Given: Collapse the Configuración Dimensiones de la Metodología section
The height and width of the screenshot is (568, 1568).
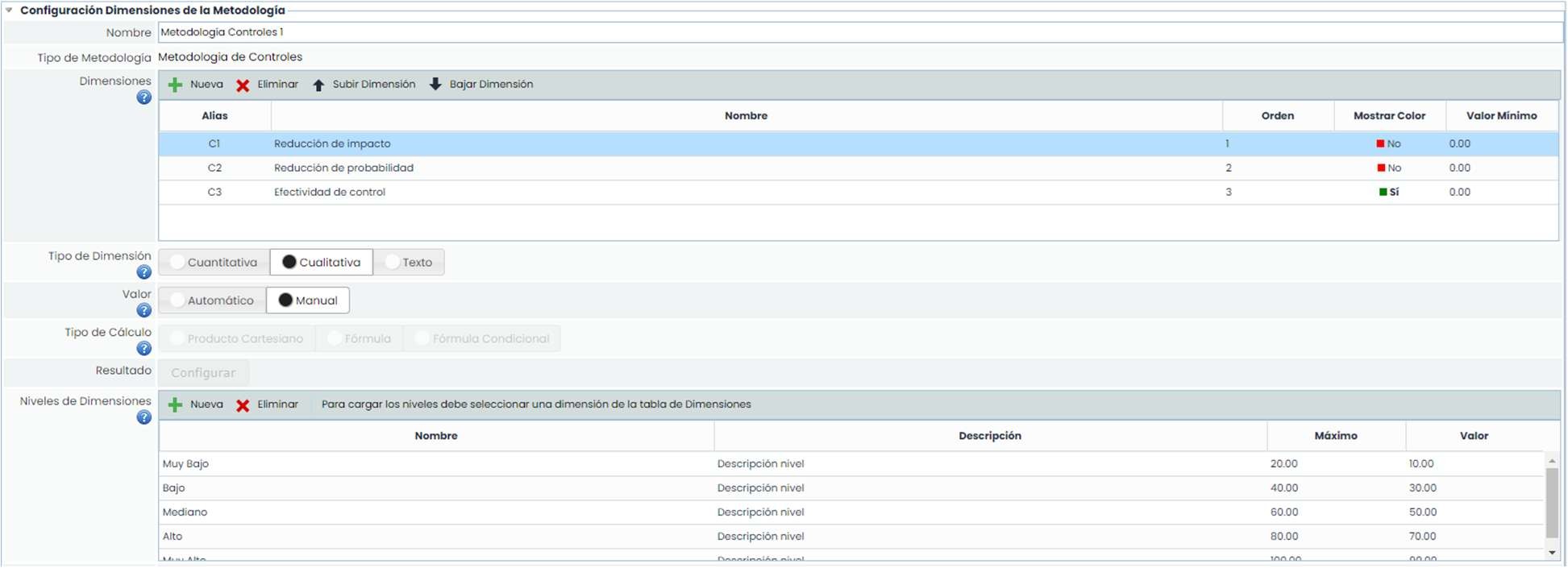Looking at the screenshot, I should pos(9,10).
